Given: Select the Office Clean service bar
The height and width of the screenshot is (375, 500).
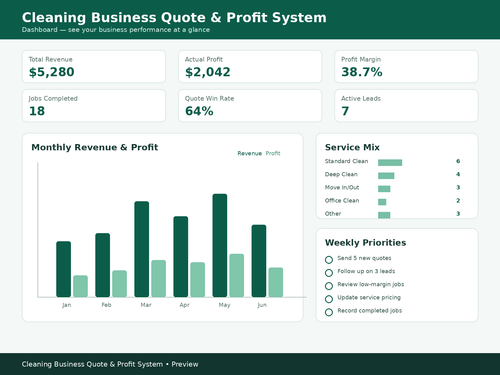Looking at the screenshot, I should point(382,202).
